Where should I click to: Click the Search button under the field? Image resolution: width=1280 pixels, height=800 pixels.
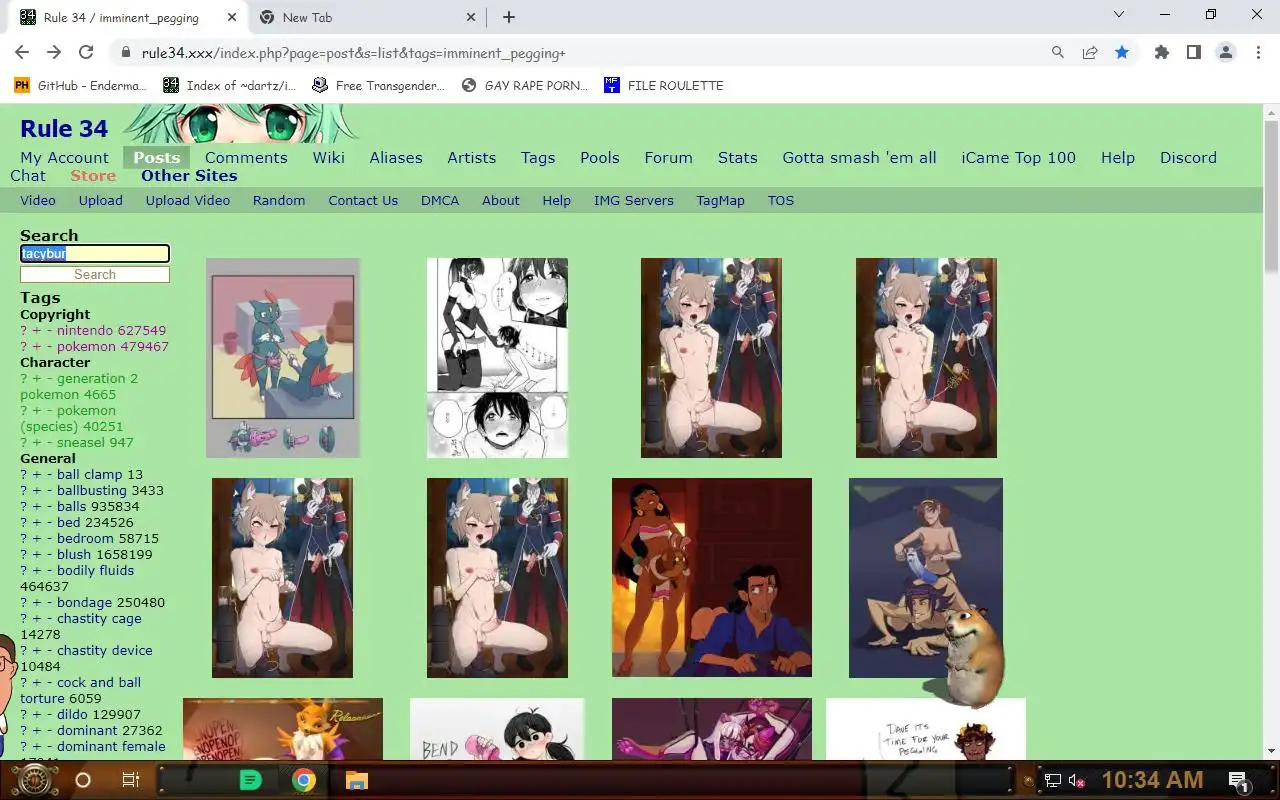pos(95,274)
